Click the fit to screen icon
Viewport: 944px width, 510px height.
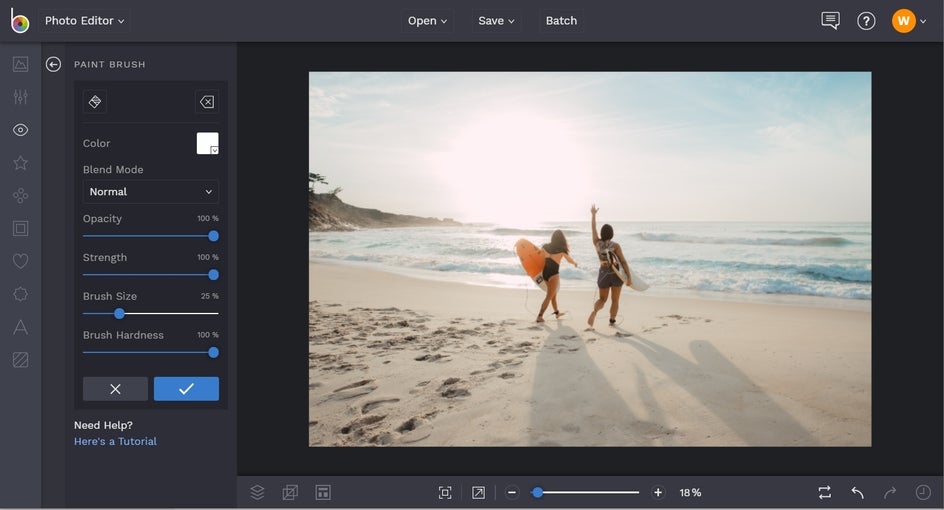[445, 492]
